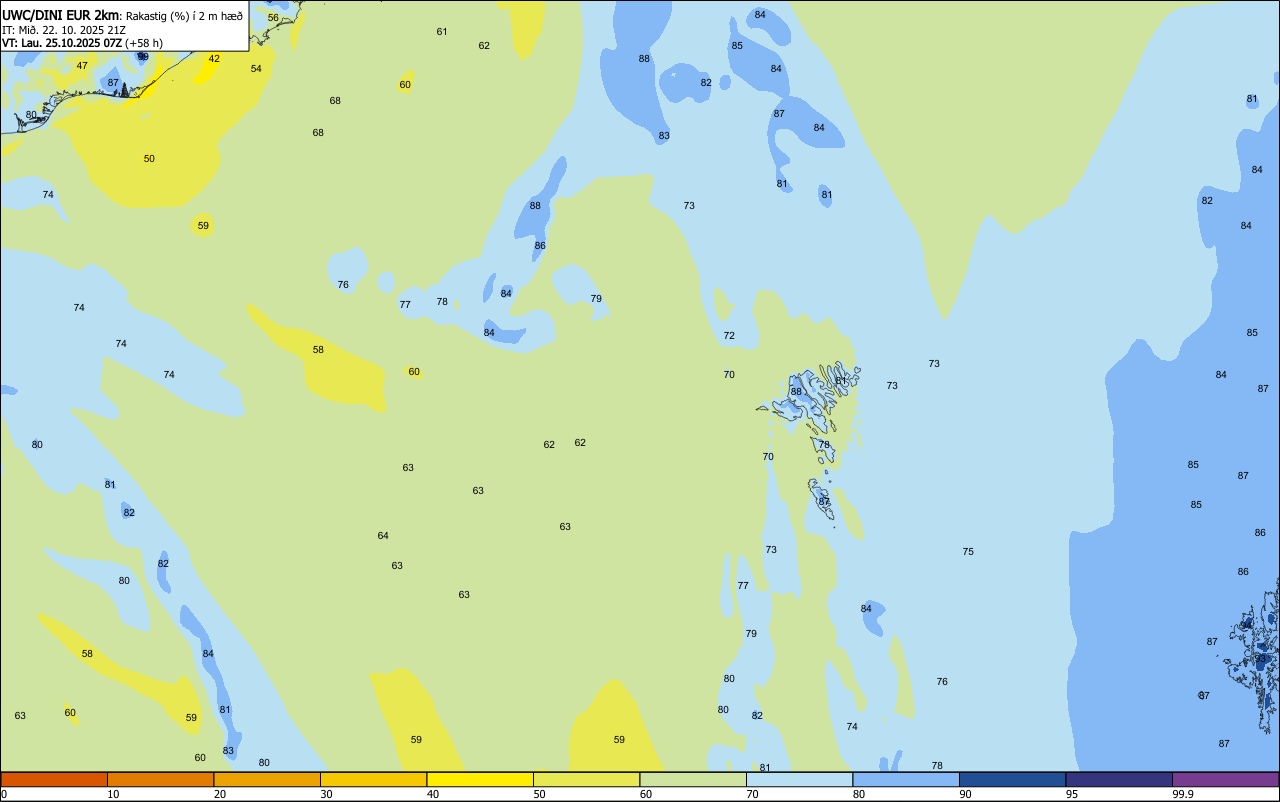Click the map value "72"
The image size is (1280, 802).
click(729, 336)
